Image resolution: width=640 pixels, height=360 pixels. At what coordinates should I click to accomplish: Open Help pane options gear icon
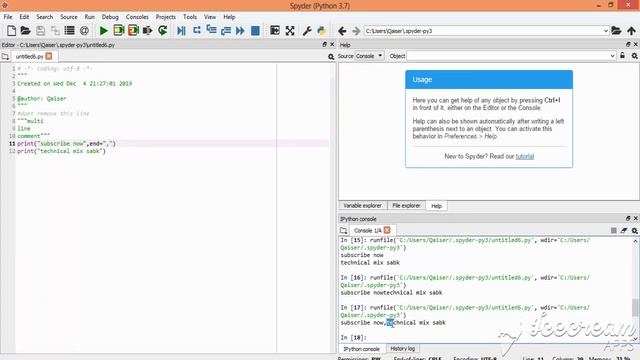pyautogui.click(x=635, y=56)
